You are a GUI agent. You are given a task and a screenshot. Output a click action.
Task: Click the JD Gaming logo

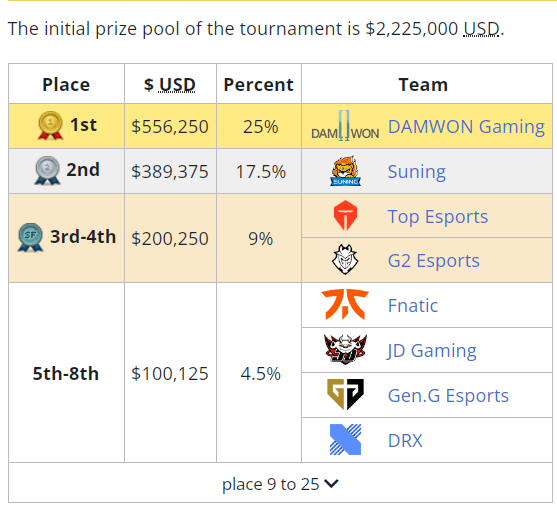[x=345, y=349]
